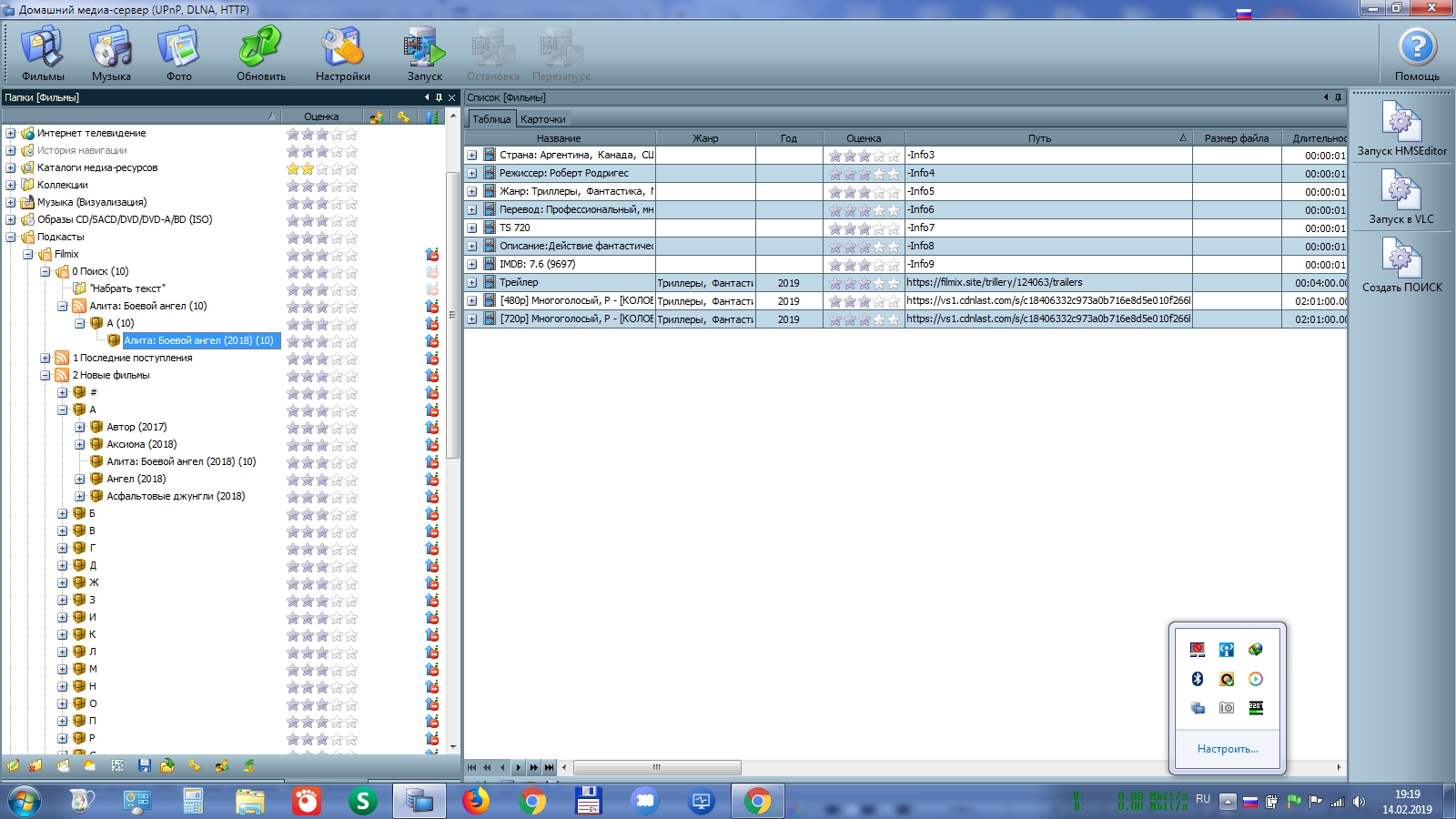Screen dimensions: 1456x819
Task: Select Алита: Боевой ангел (2018) under letter А
Action: (181, 462)
